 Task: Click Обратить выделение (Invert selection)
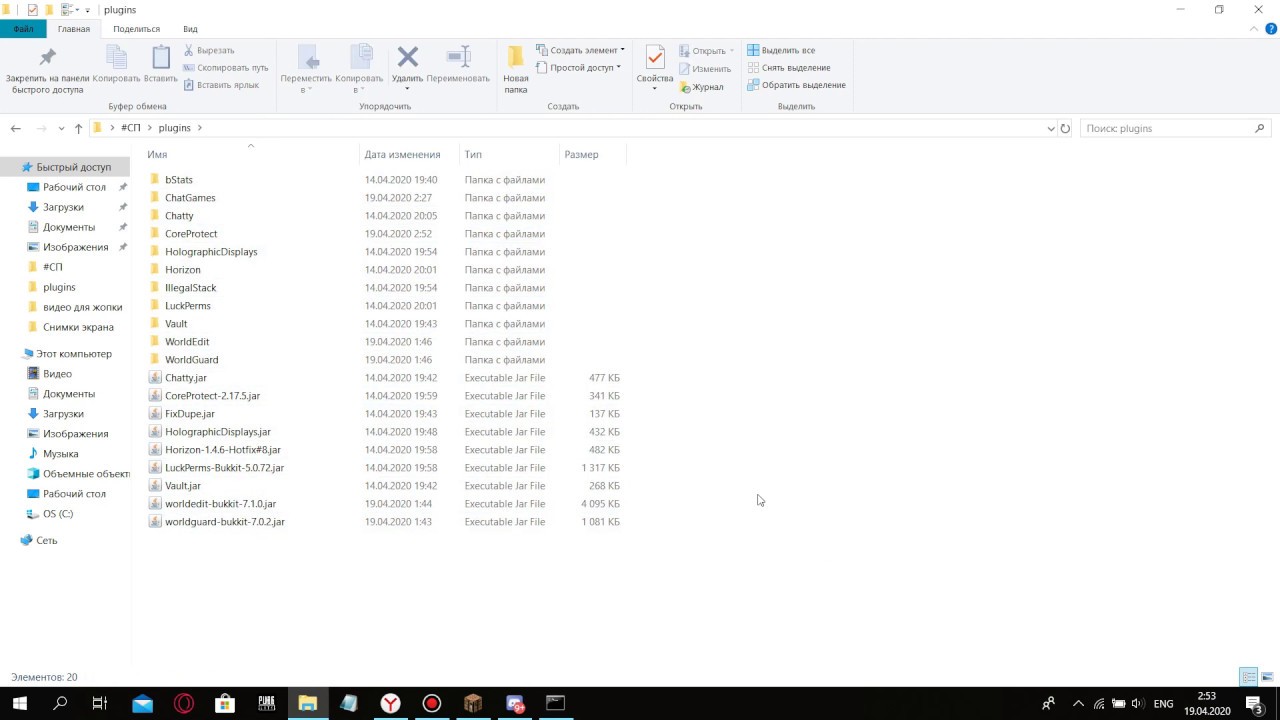click(796, 85)
